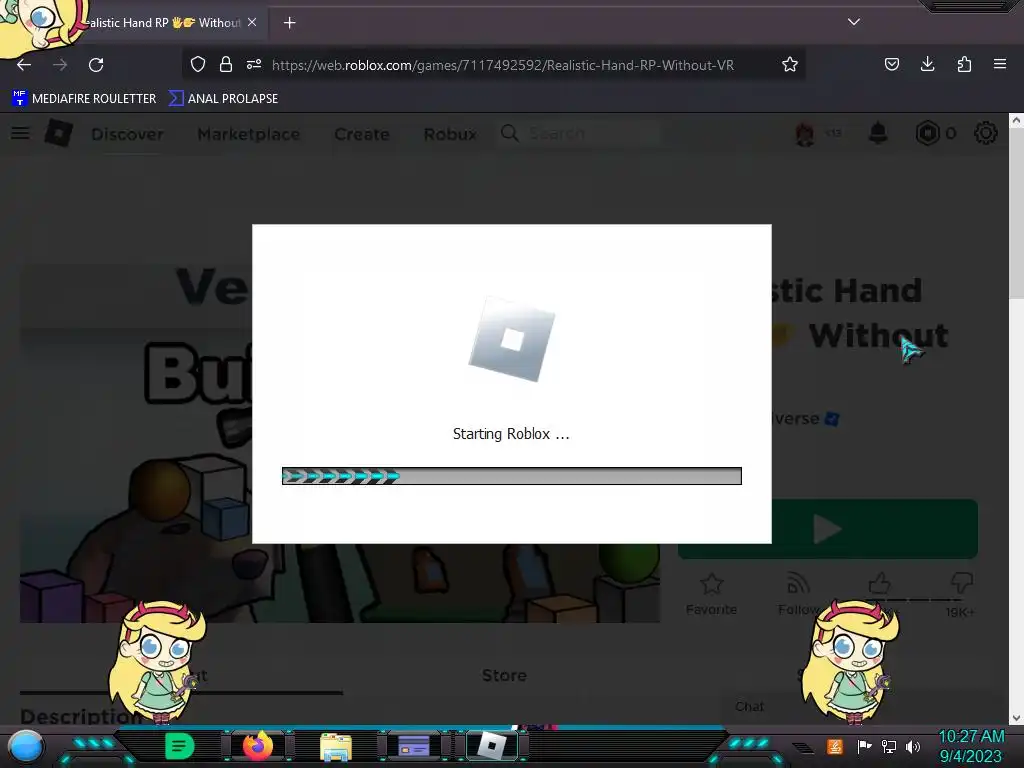The width and height of the screenshot is (1024, 768).
Task: Open the Discover page
Action: (127, 134)
